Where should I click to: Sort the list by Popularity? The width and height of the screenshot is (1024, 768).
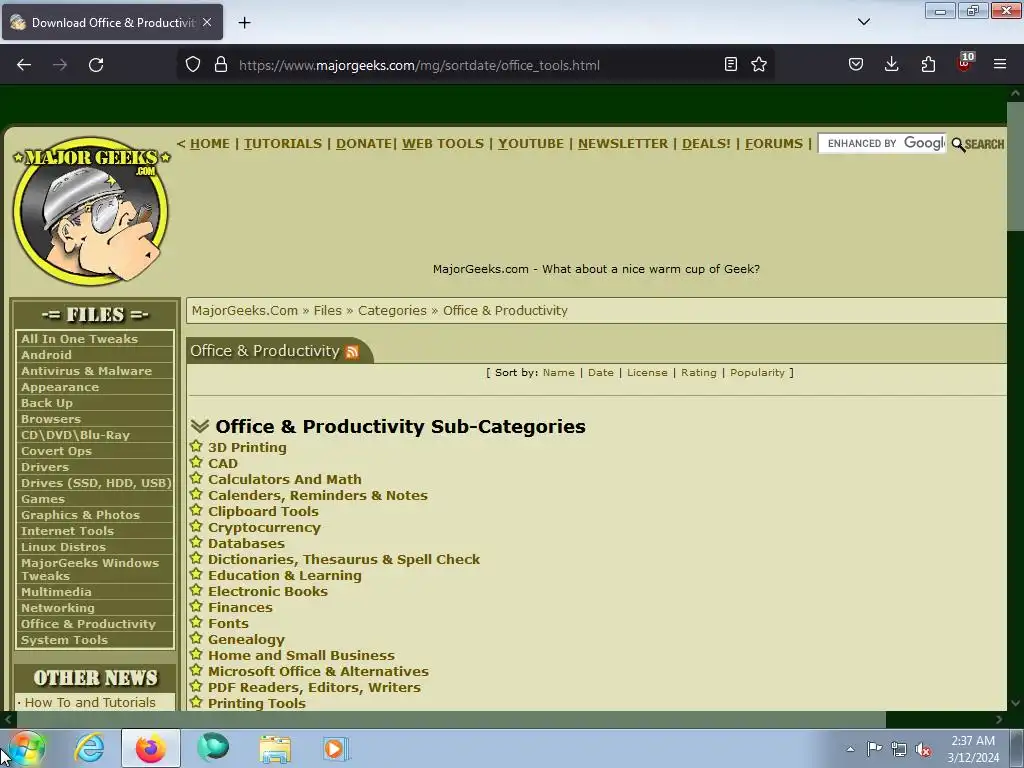pos(757,372)
